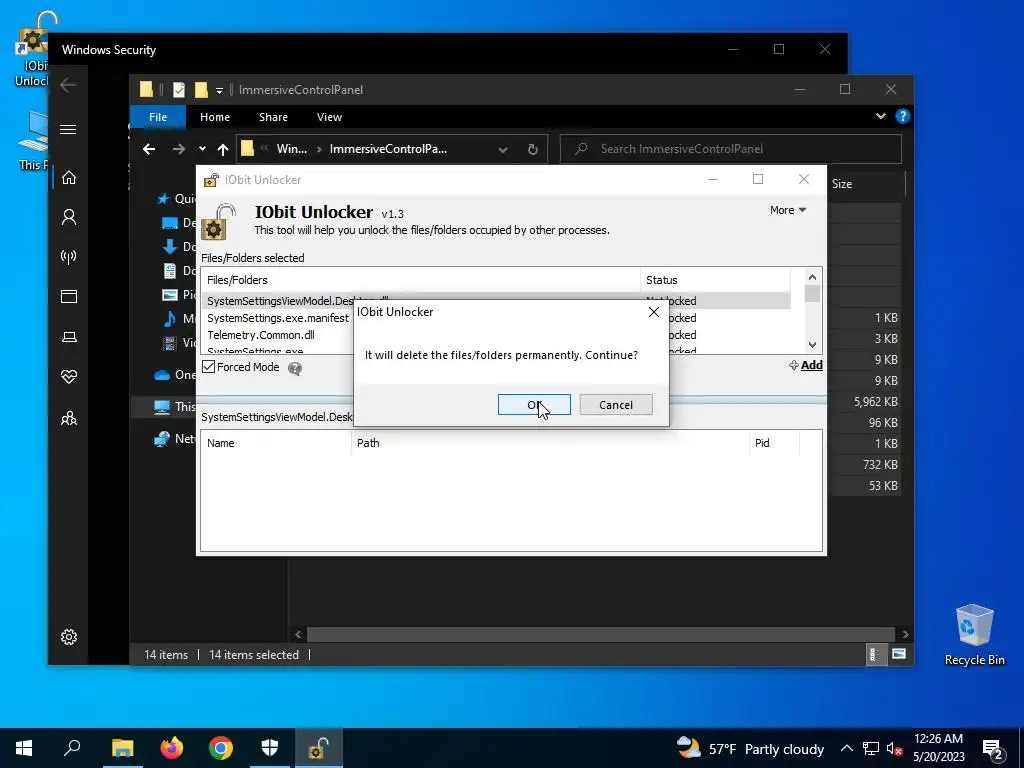Click the Windows Security back arrow

click(68, 85)
